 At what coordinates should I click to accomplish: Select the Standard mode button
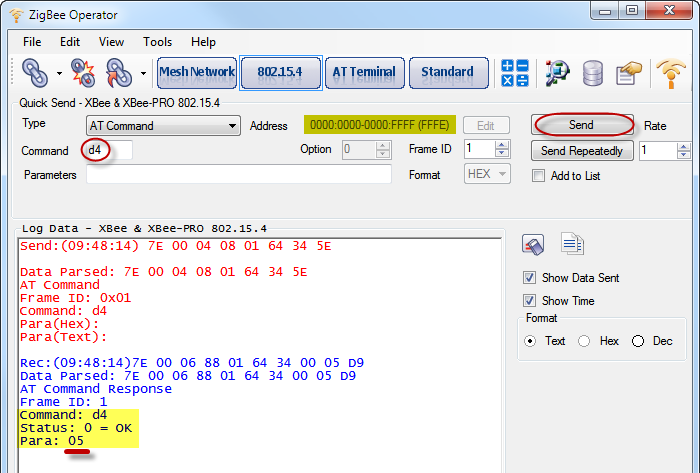[x=449, y=73]
